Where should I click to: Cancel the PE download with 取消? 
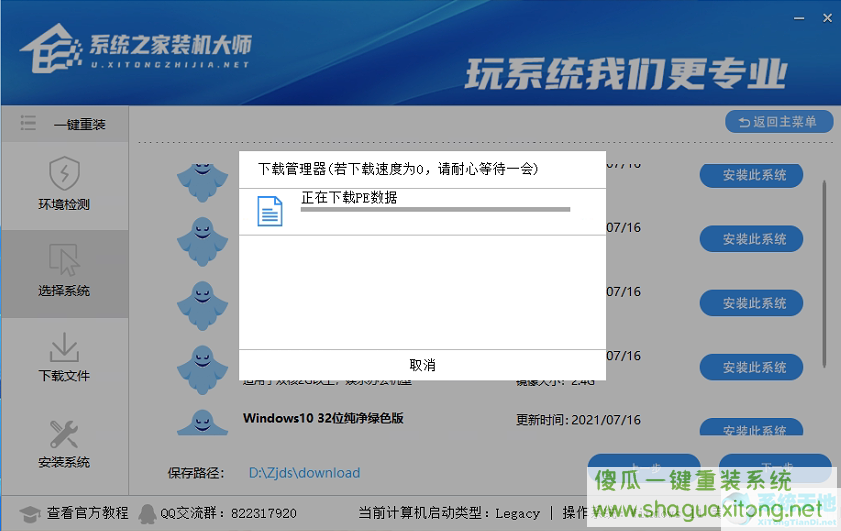(x=422, y=365)
